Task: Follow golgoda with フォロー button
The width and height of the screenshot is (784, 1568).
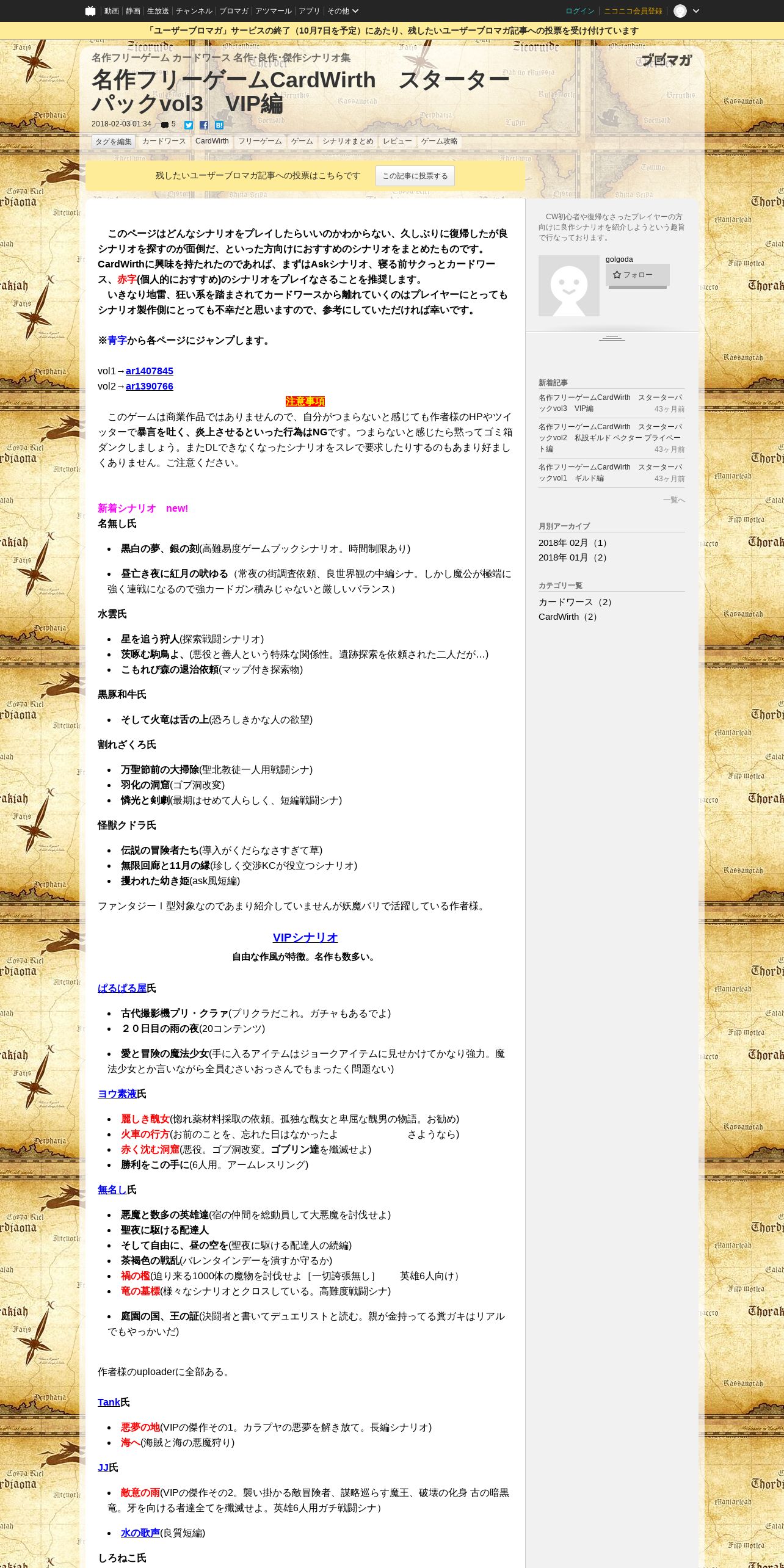Action: [637, 275]
